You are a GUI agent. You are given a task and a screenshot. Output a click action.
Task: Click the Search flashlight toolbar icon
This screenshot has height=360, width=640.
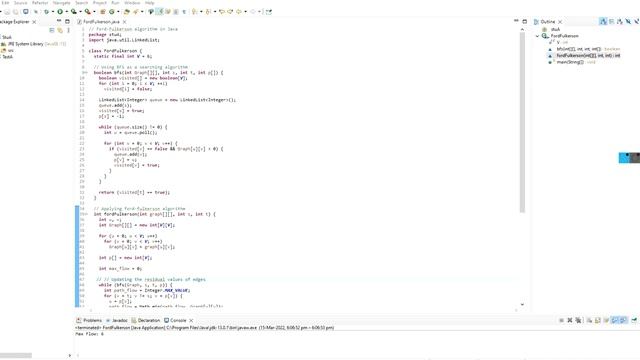coord(136,12)
